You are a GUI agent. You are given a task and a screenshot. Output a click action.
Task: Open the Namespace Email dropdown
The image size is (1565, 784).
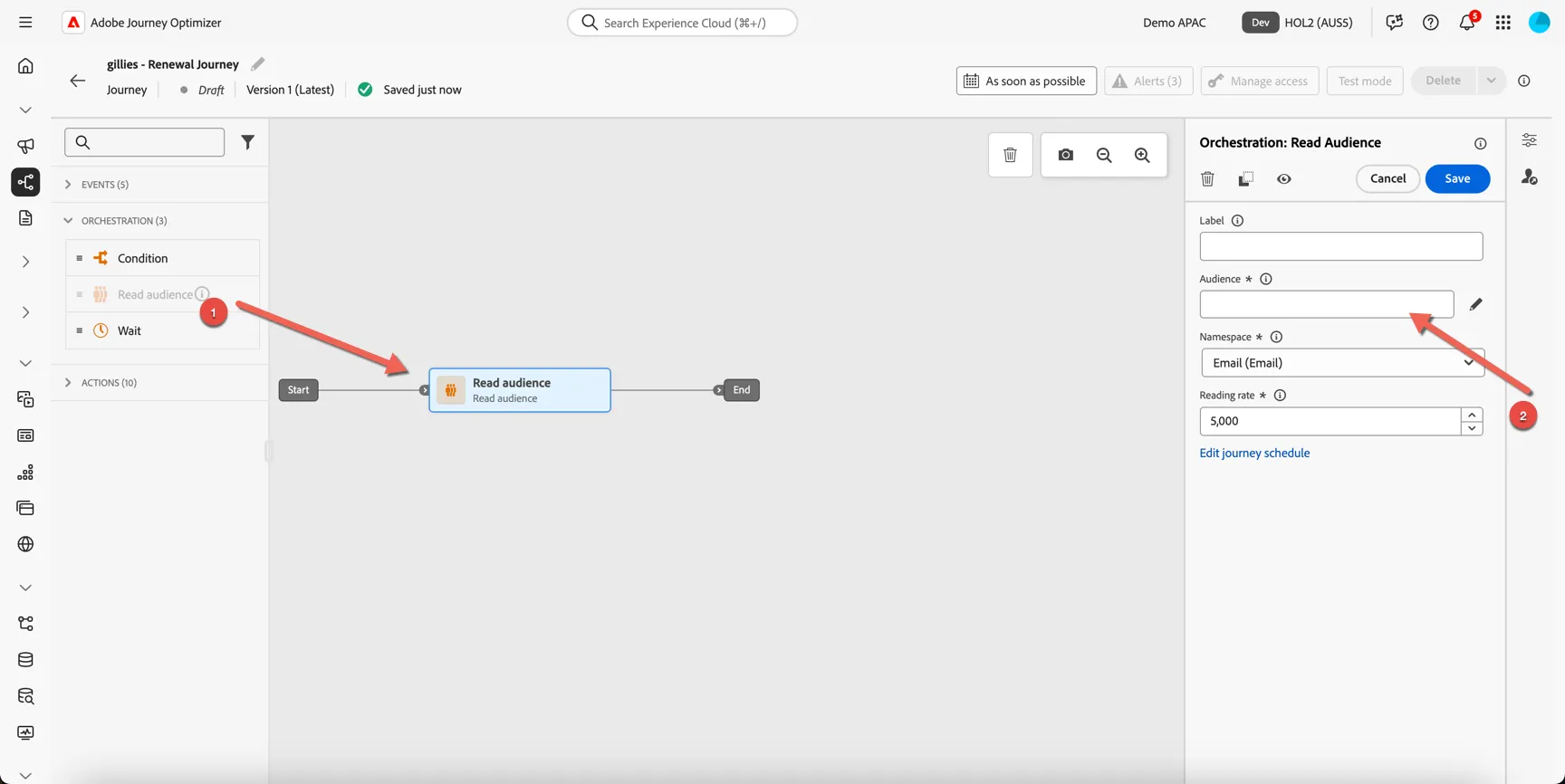pyautogui.click(x=1342, y=362)
